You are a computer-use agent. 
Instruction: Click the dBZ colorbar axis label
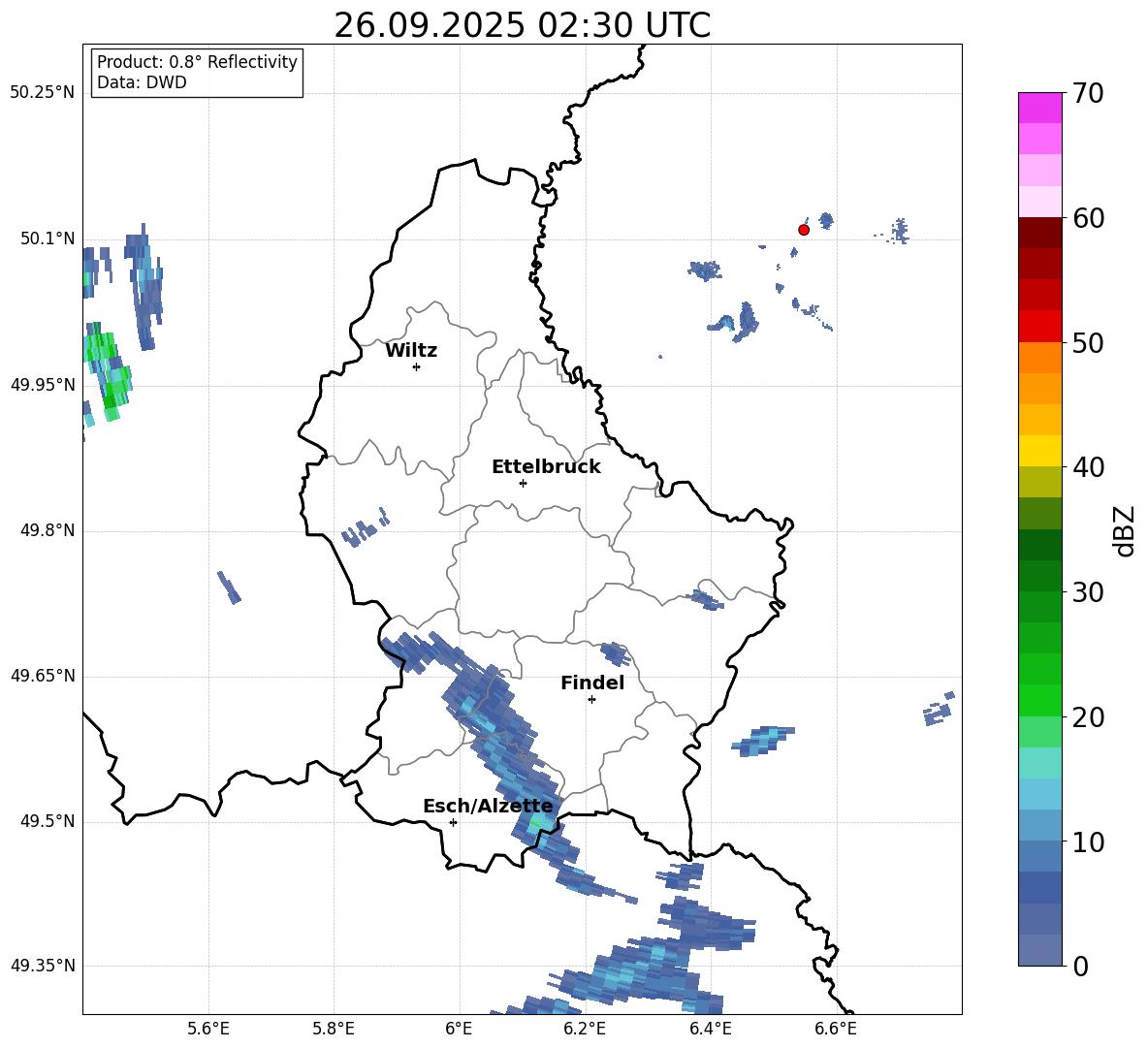point(1125,530)
